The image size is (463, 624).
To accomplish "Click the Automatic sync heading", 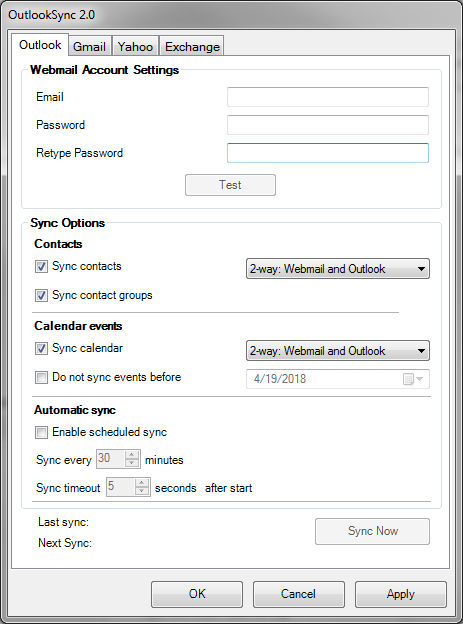I will coord(75,410).
